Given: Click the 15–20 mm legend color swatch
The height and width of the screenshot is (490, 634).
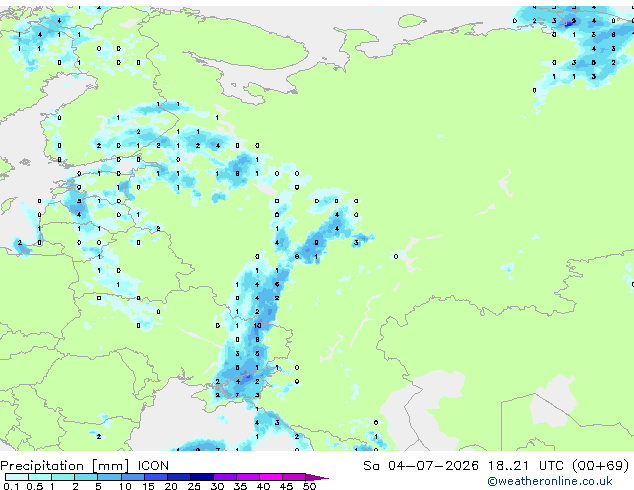Looking at the screenshot, I should click(x=156, y=477).
